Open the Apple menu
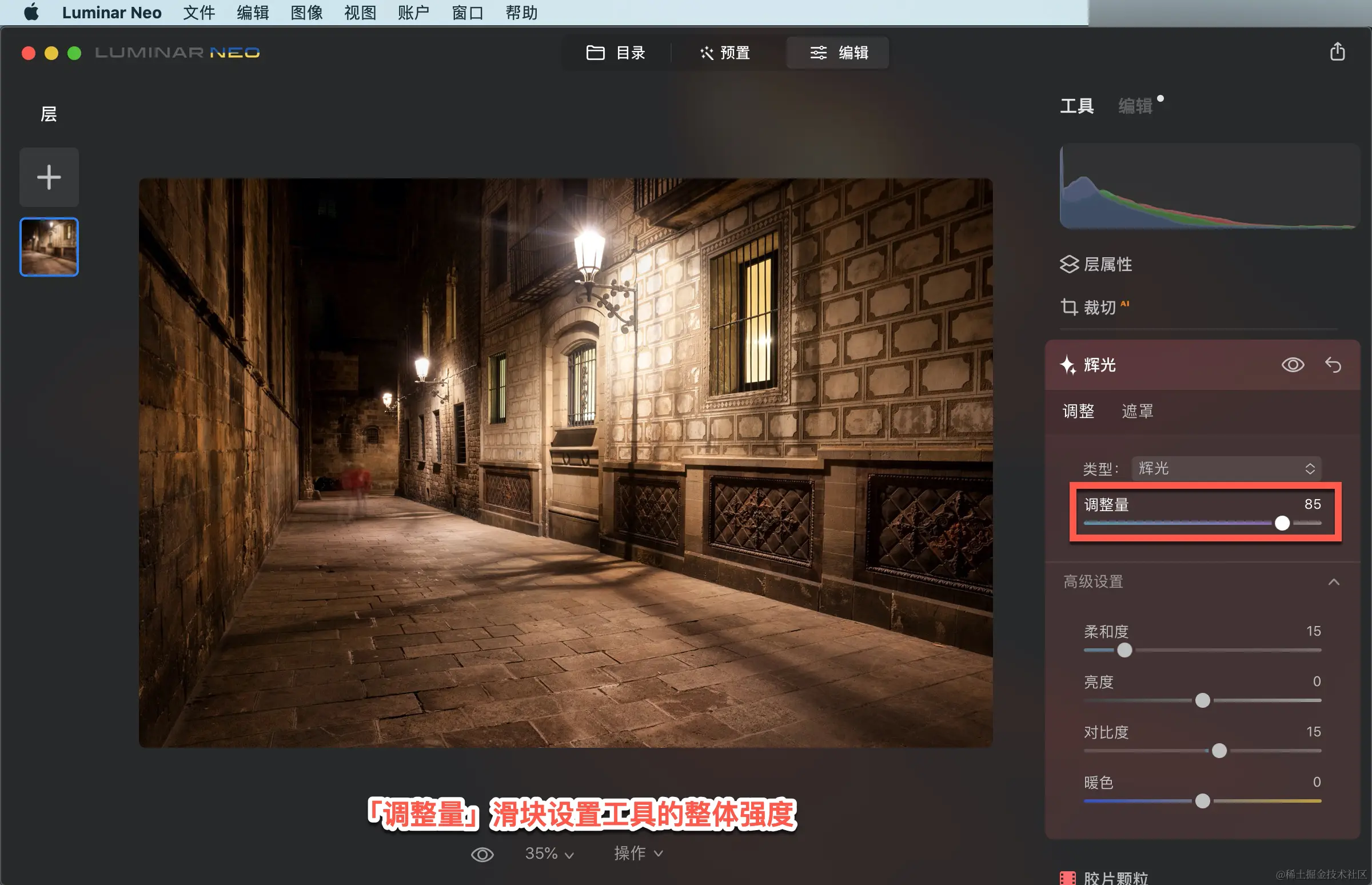 click(31, 12)
